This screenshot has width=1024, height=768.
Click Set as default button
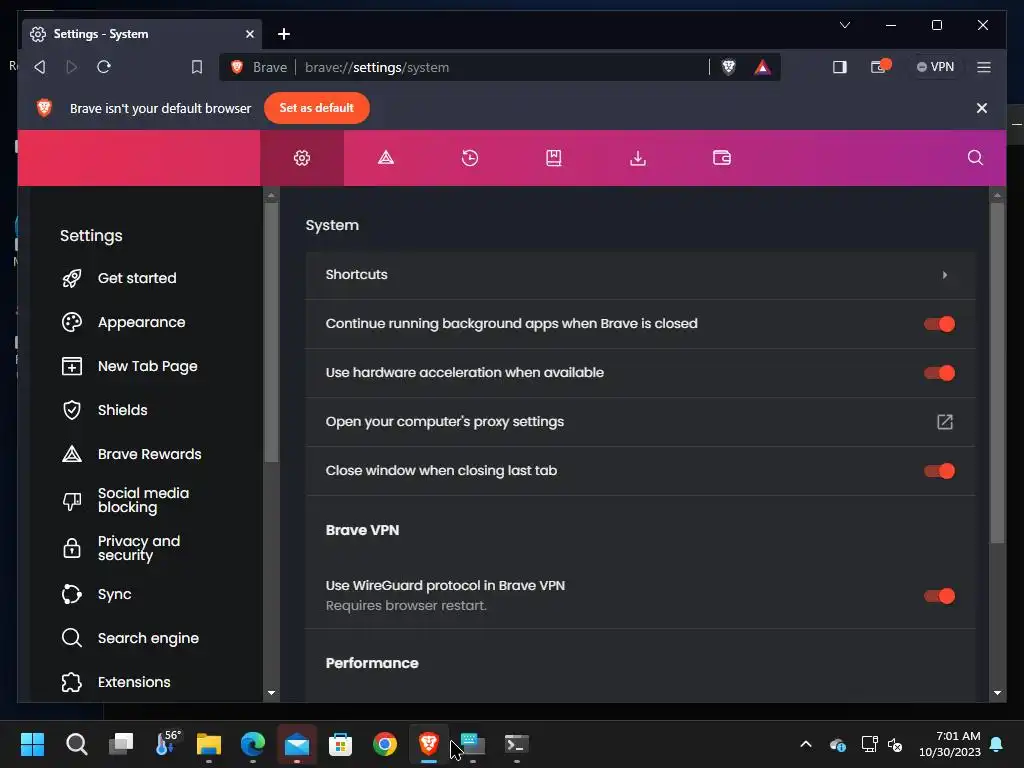(x=317, y=108)
